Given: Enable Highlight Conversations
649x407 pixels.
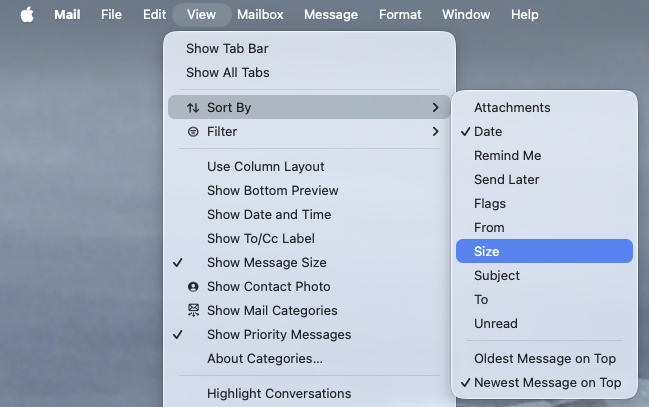Looking at the screenshot, I should click(x=278, y=394).
